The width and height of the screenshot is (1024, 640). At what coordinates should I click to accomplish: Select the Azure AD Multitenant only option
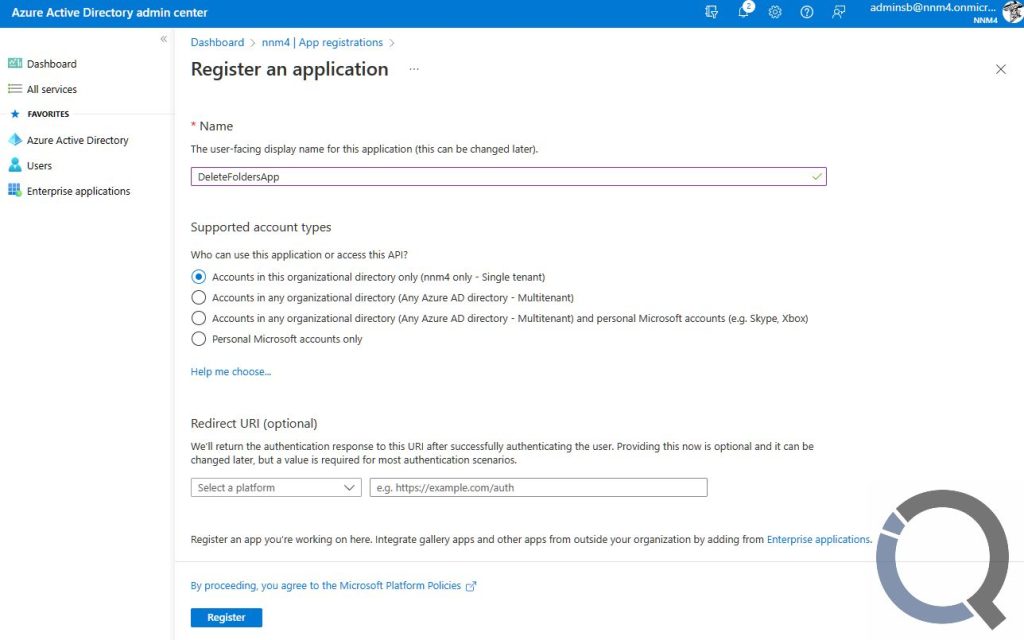(x=199, y=298)
